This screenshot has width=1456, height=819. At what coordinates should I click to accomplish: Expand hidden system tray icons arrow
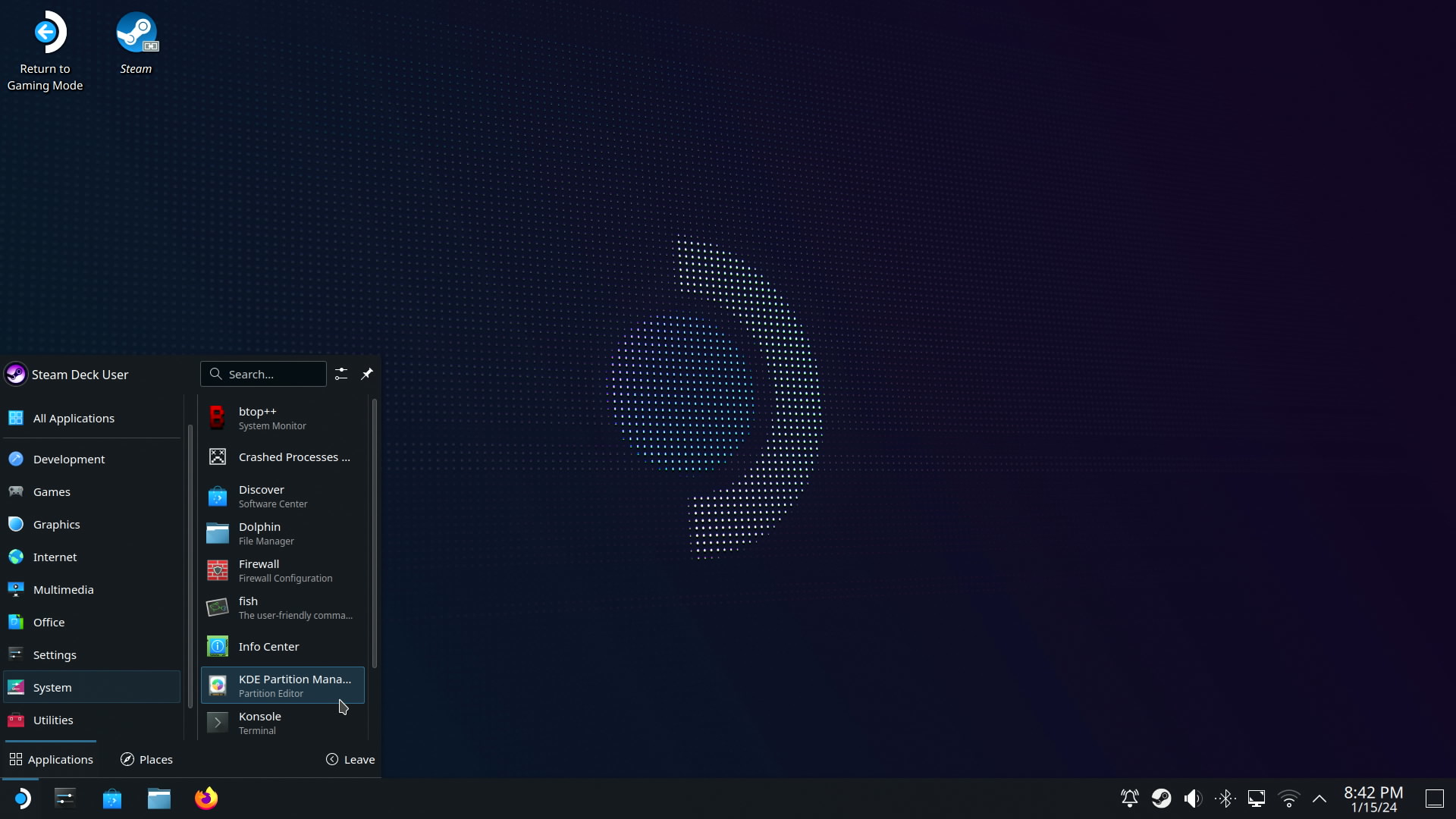tap(1319, 799)
